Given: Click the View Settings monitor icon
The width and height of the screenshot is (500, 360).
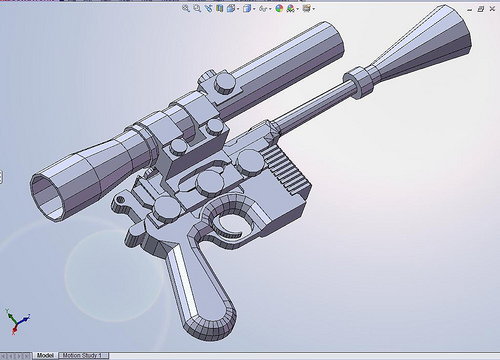Looking at the screenshot, I should [x=307, y=8].
